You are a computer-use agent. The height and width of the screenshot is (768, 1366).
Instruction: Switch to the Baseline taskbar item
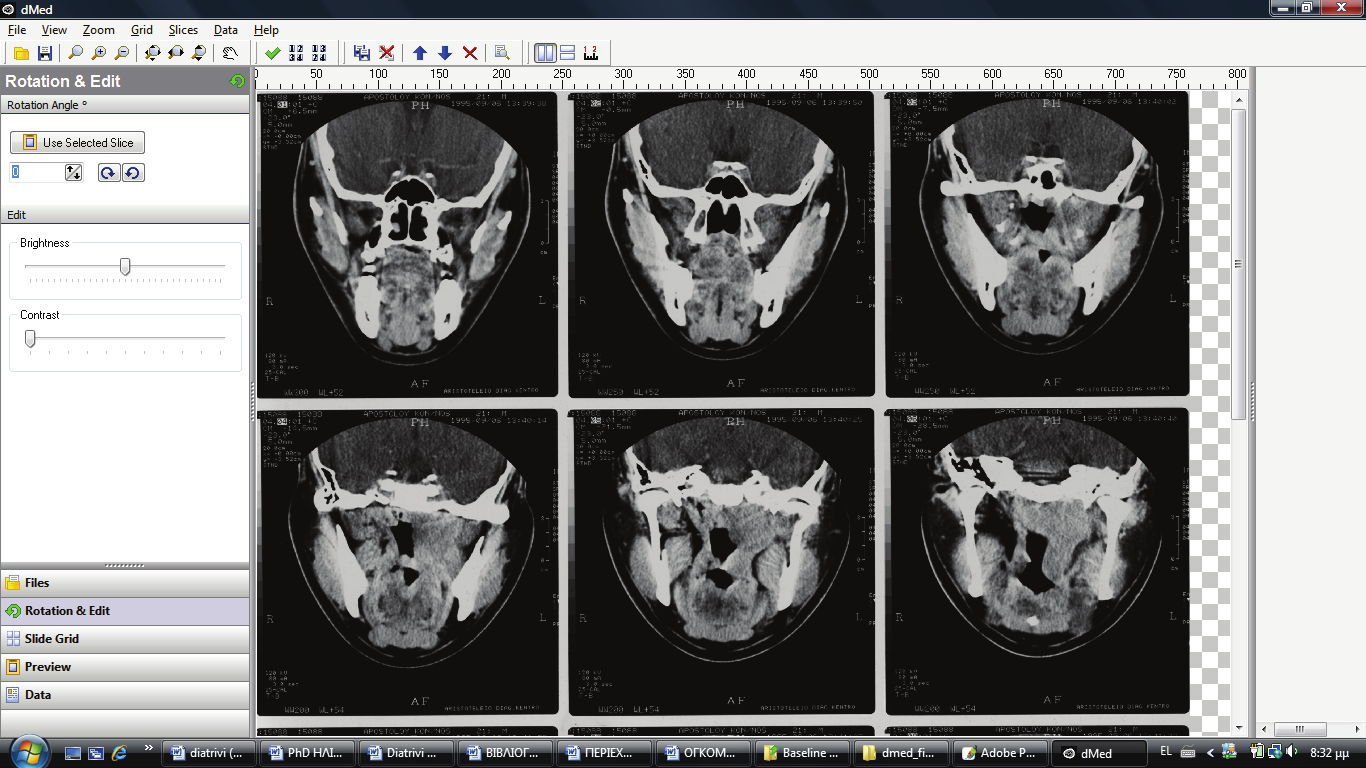[804, 753]
